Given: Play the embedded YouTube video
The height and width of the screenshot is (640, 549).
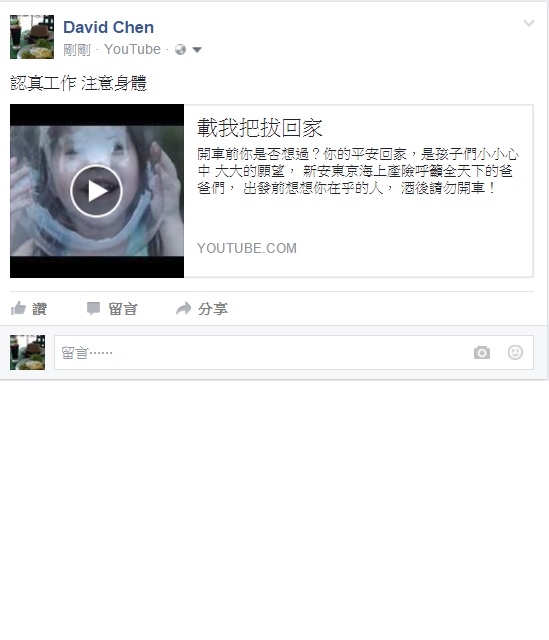Looking at the screenshot, I should (x=96, y=191).
